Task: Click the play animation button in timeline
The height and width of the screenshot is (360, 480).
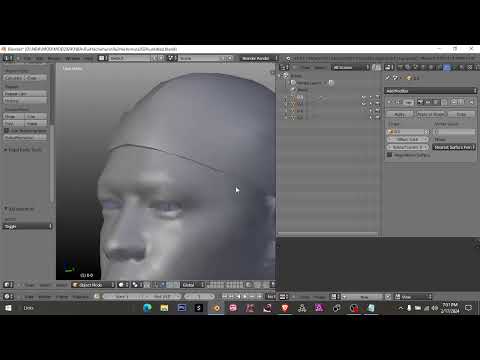Action: (245, 296)
